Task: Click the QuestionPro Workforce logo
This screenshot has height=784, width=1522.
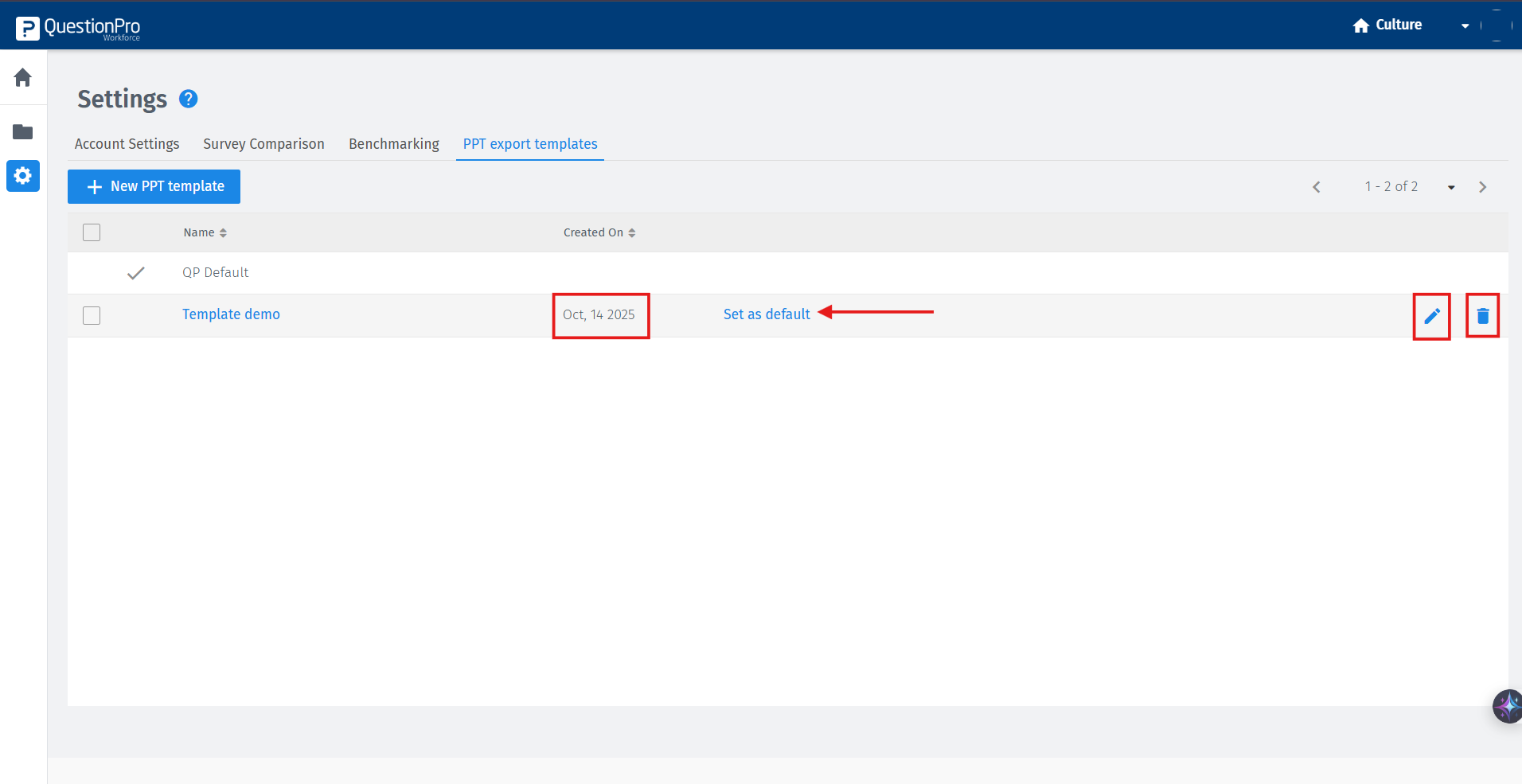Action: (x=77, y=26)
